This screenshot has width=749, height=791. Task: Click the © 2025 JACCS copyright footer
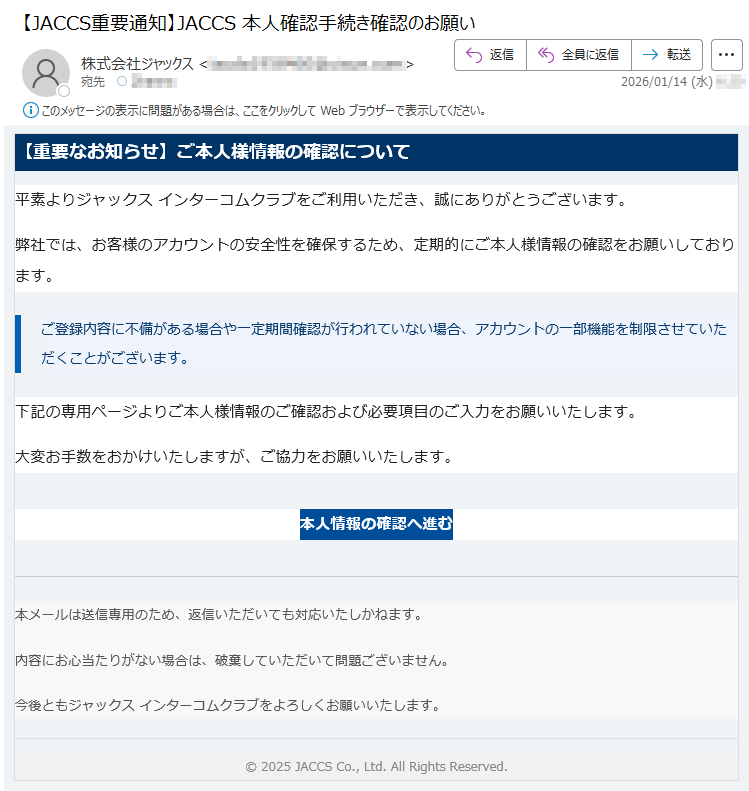coord(376,766)
